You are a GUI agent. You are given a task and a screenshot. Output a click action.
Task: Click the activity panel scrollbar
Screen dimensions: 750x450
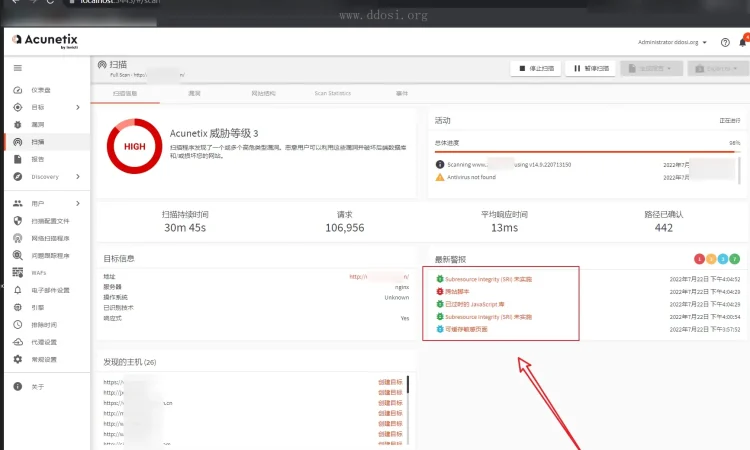(739, 170)
